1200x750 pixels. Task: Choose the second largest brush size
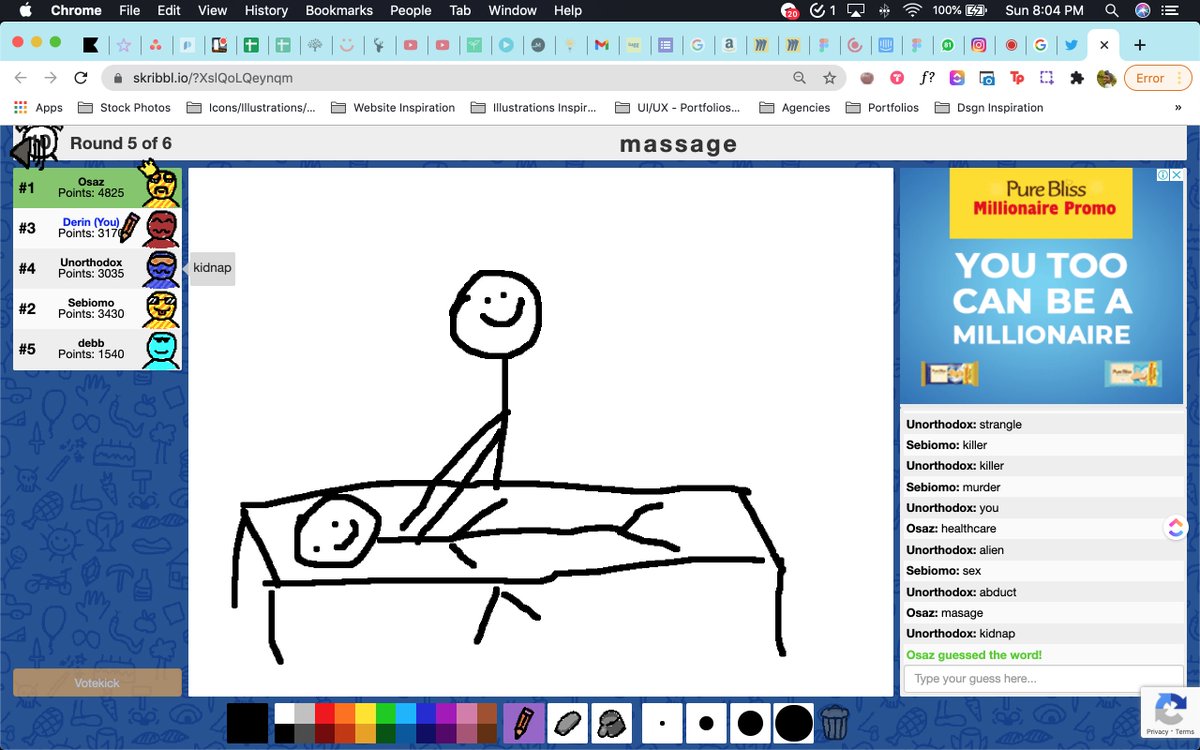[750, 723]
